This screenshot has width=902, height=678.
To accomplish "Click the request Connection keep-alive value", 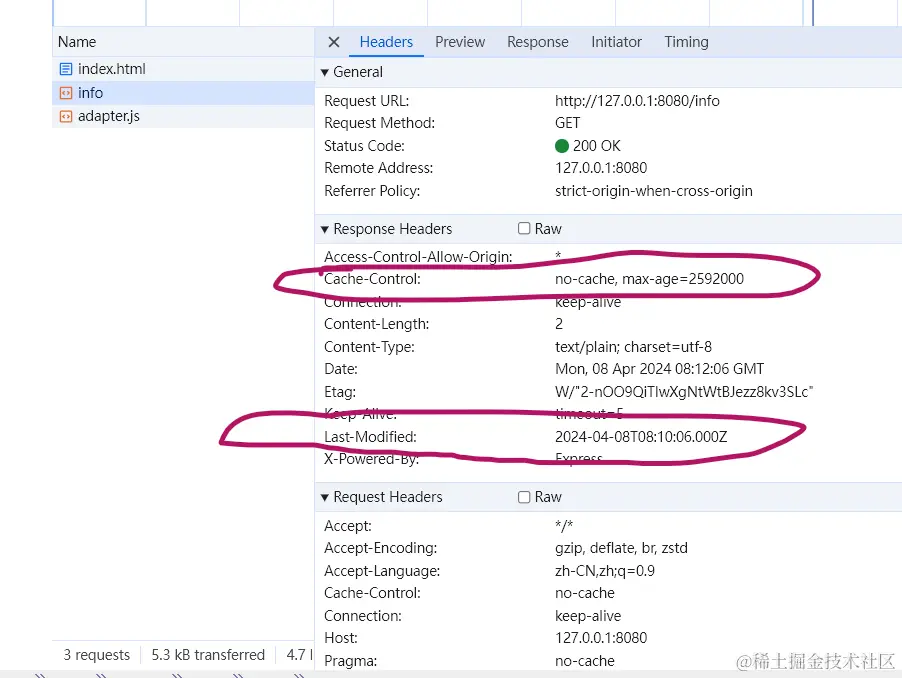I will 587,616.
